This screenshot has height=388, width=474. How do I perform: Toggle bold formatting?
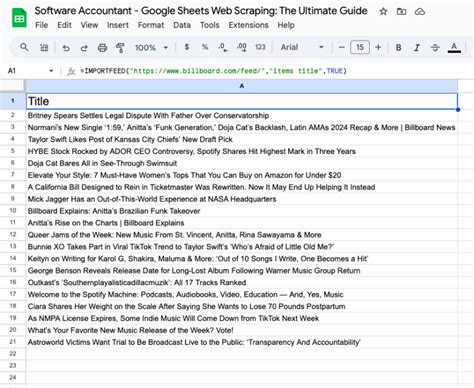click(398, 48)
